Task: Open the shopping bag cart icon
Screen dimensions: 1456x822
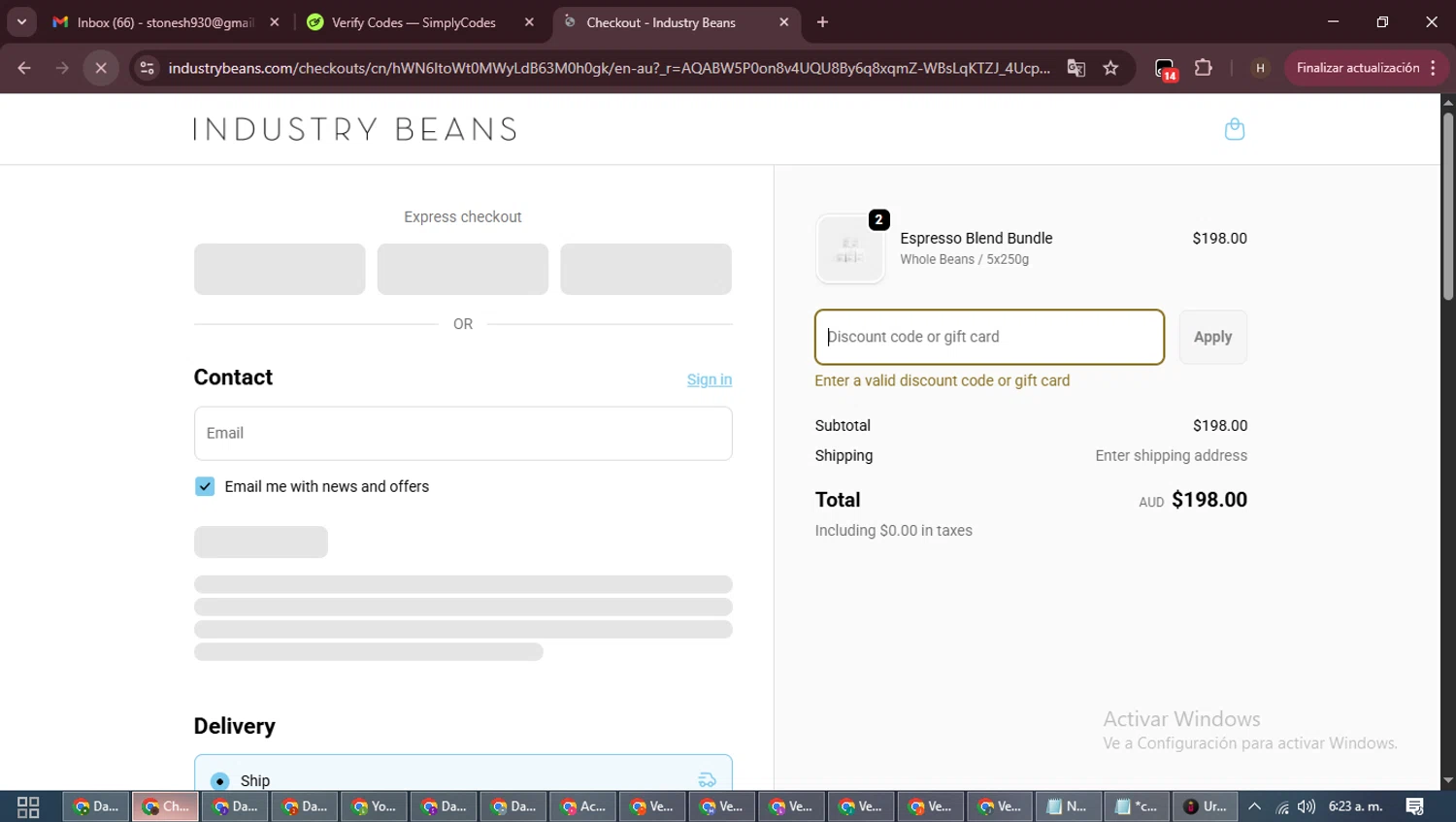Action: (1234, 129)
